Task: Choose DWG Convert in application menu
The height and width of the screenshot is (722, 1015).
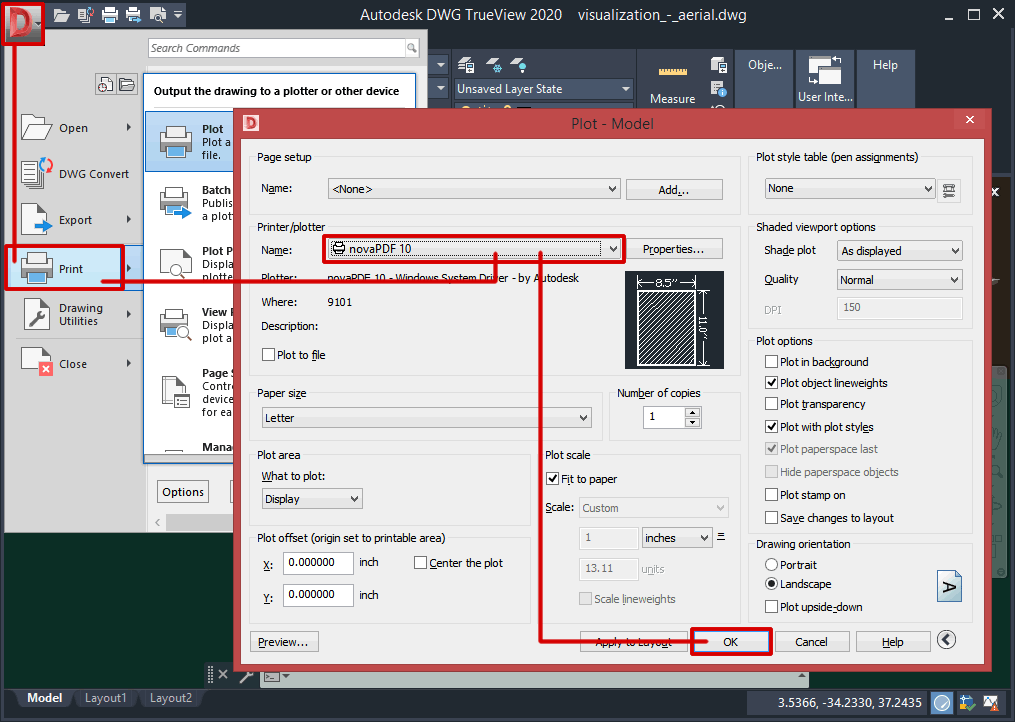Action: [76, 174]
